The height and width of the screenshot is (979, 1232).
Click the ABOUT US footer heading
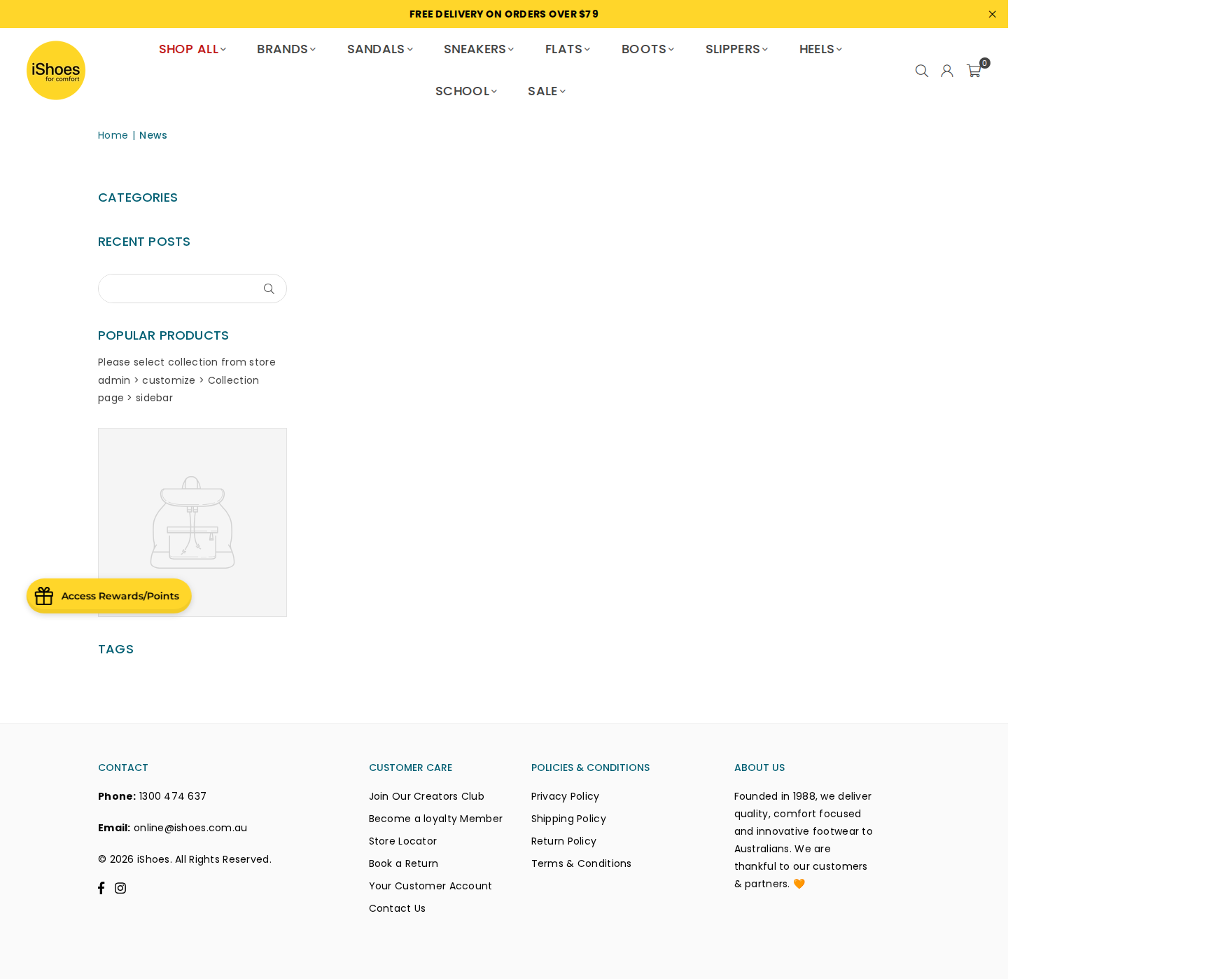coord(759,768)
